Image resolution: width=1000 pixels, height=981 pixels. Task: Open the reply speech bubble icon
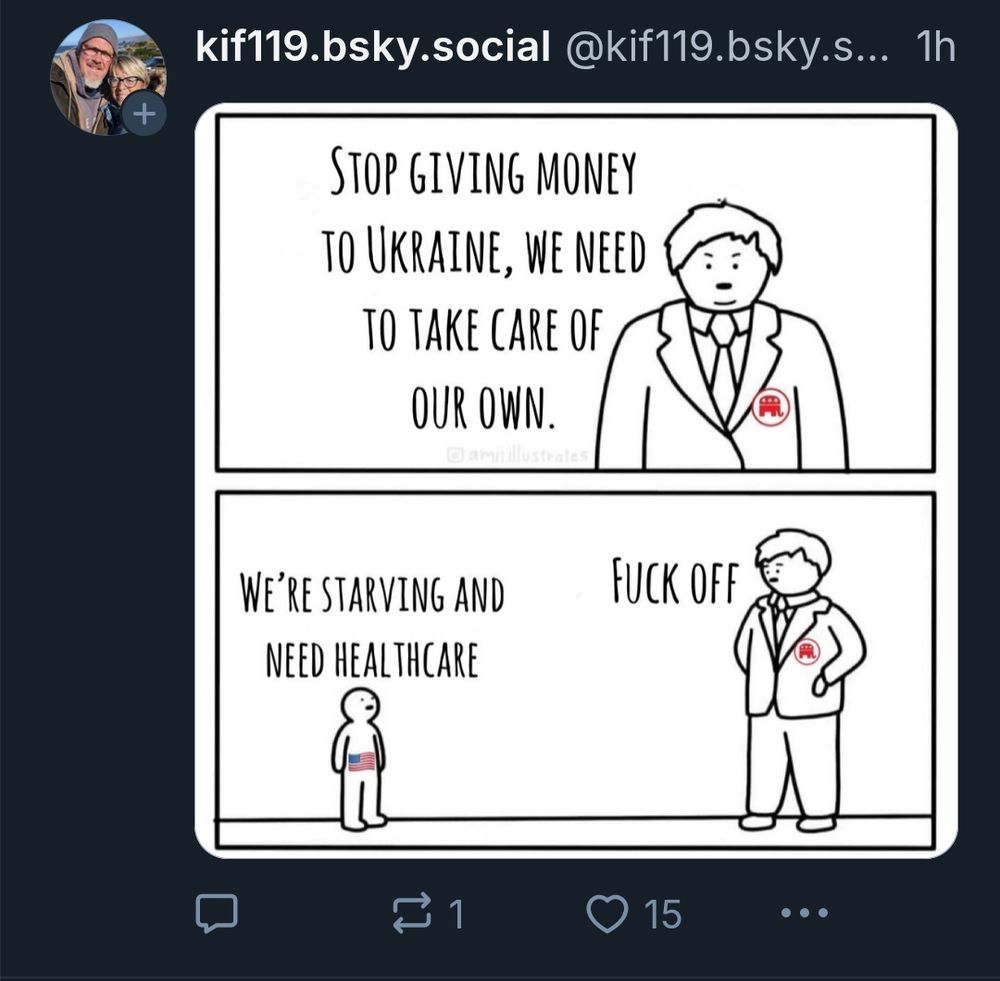(x=216, y=913)
